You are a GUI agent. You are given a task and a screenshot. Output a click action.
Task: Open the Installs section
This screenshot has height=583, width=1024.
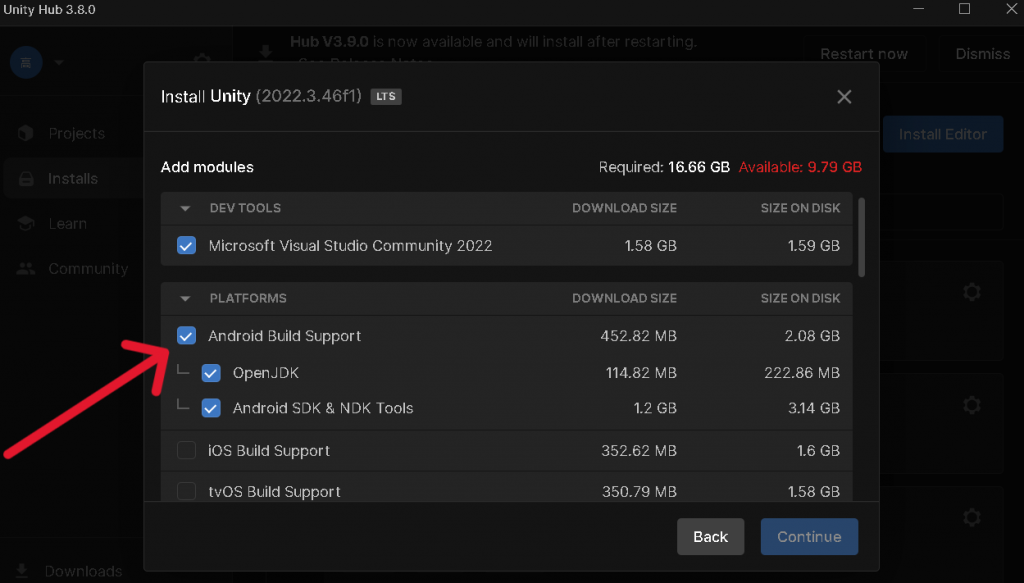pyautogui.click(x=72, y=178)
